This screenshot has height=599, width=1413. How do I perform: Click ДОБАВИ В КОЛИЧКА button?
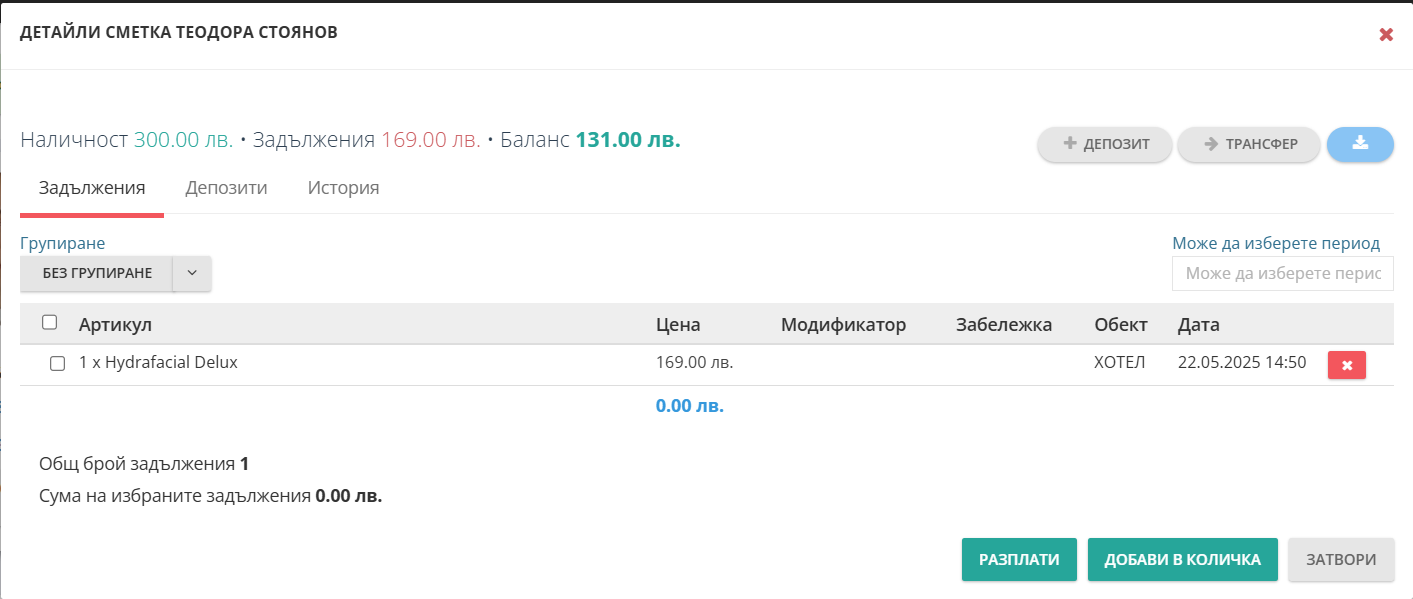[1183, 560]
